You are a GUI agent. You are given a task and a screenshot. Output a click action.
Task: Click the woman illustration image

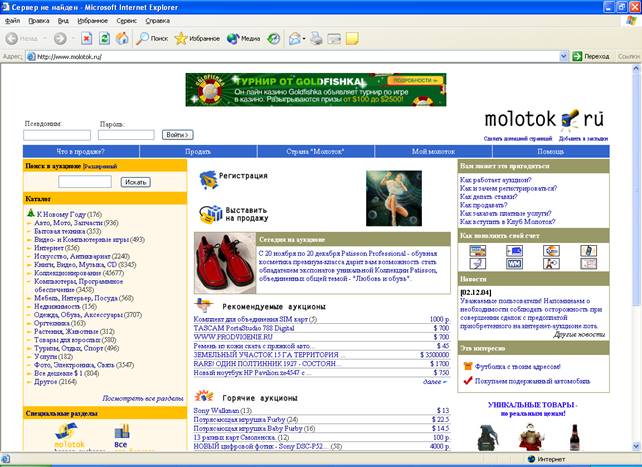coord(394,198)
